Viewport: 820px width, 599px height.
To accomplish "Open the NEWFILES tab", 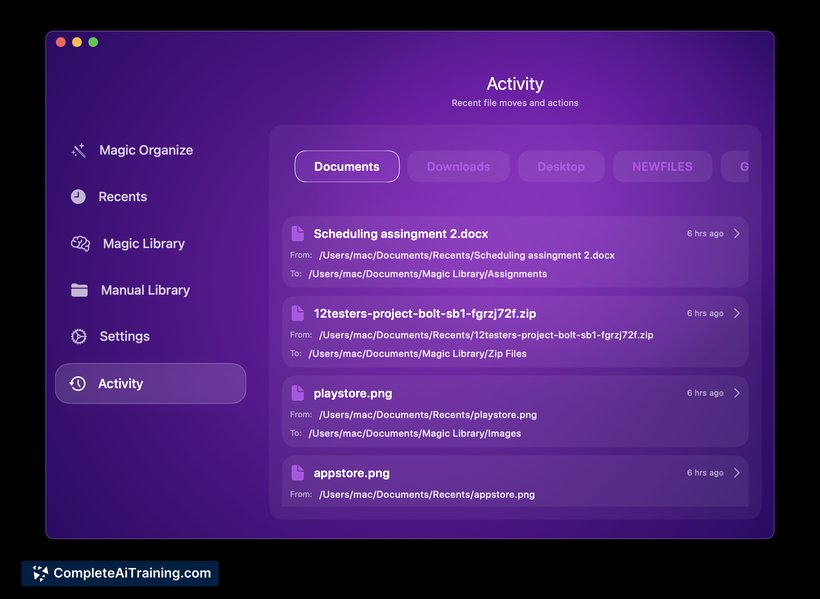I will pyautogui.click(x=663, y=166).
